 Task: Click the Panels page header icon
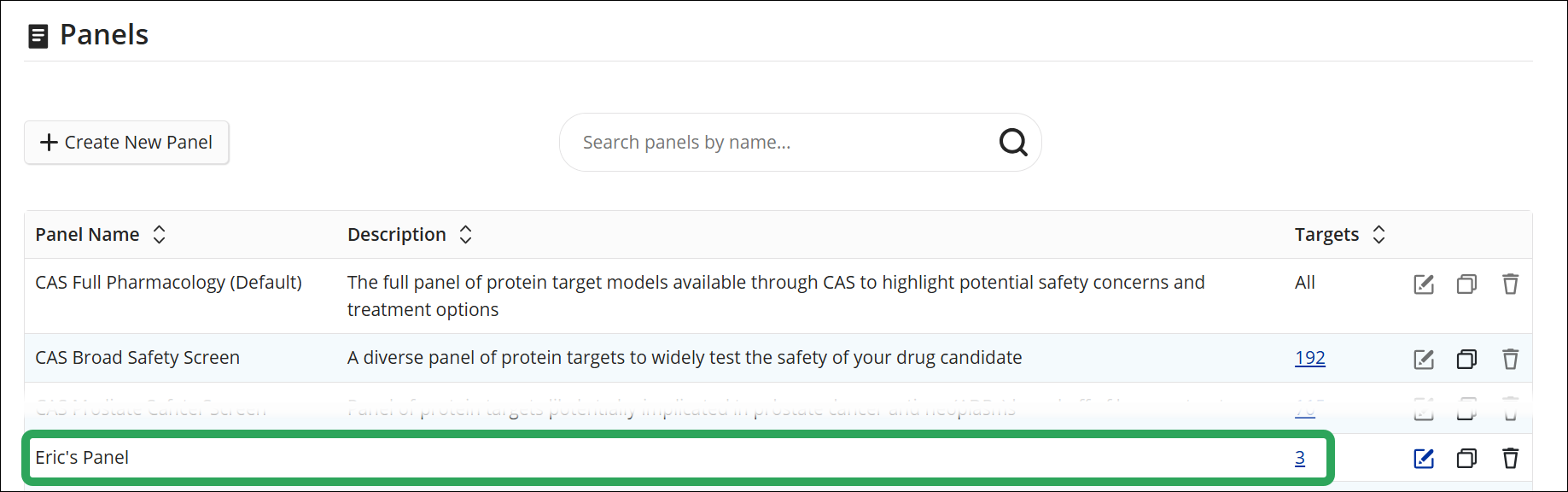38,36
